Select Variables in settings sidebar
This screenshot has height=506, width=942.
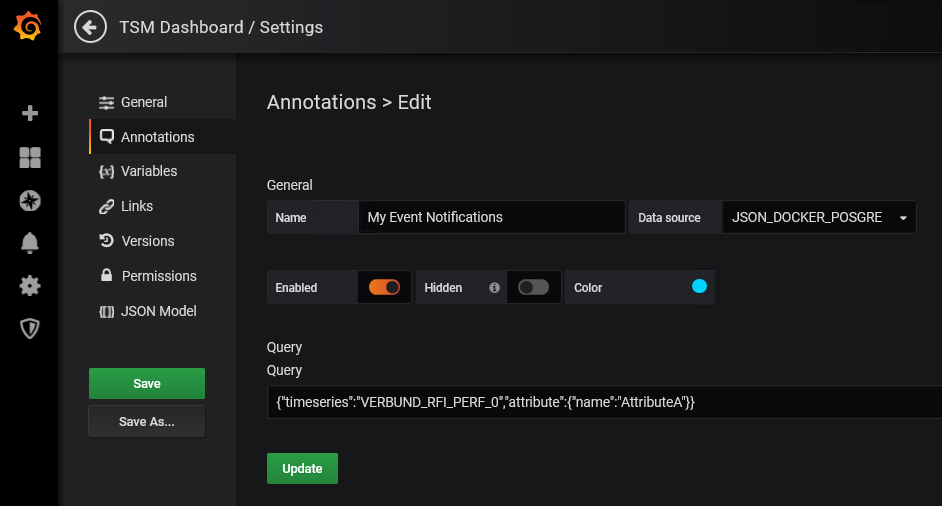point(148,171)
